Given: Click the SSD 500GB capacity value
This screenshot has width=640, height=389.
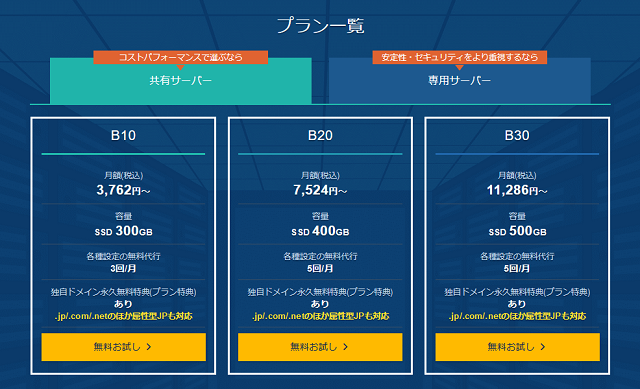Looking at the screenshot, I should point(517,231).
